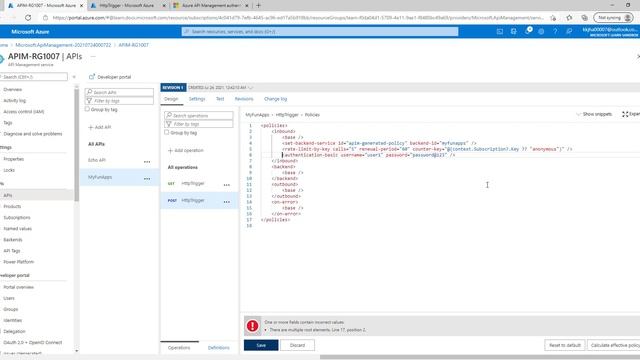This screenshot has height=360, width=640.
Task: Open browser Collections icon
Action: 584,18
